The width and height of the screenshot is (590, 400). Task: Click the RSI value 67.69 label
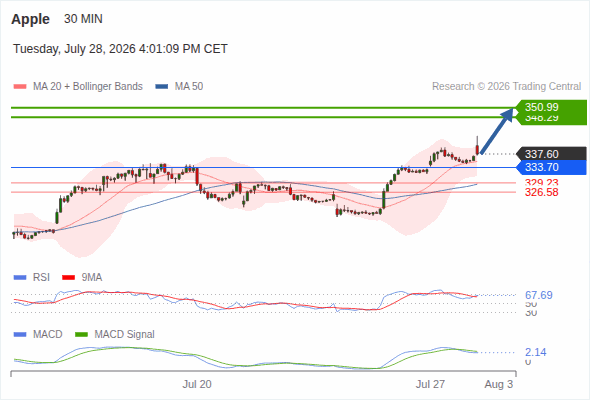pos(539,295)
